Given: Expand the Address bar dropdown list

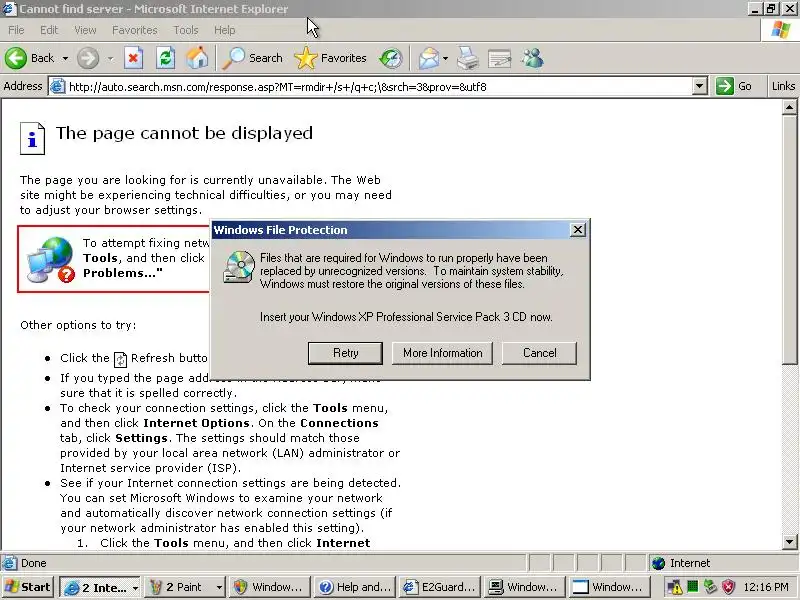Looking at the screenshot, I should click(x=700, y=86).
